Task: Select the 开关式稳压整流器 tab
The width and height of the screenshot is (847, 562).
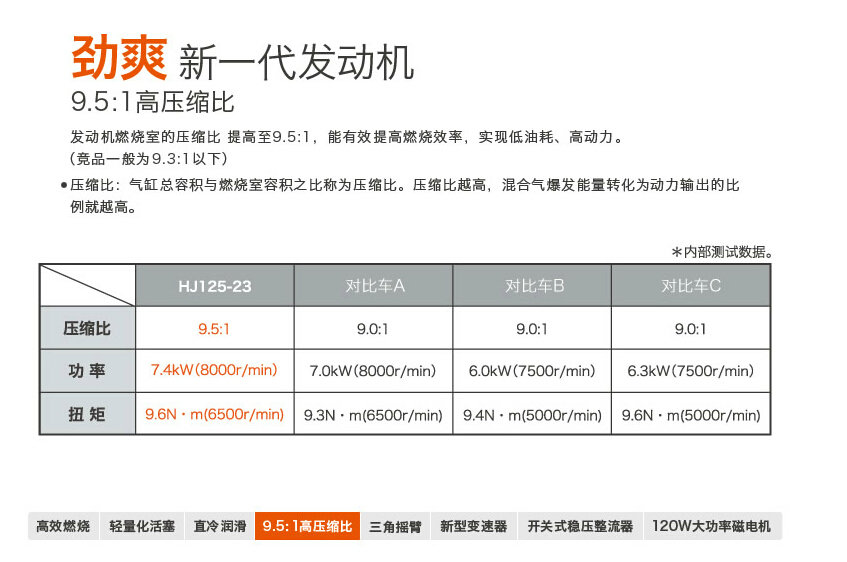Action: click(580, 526)
